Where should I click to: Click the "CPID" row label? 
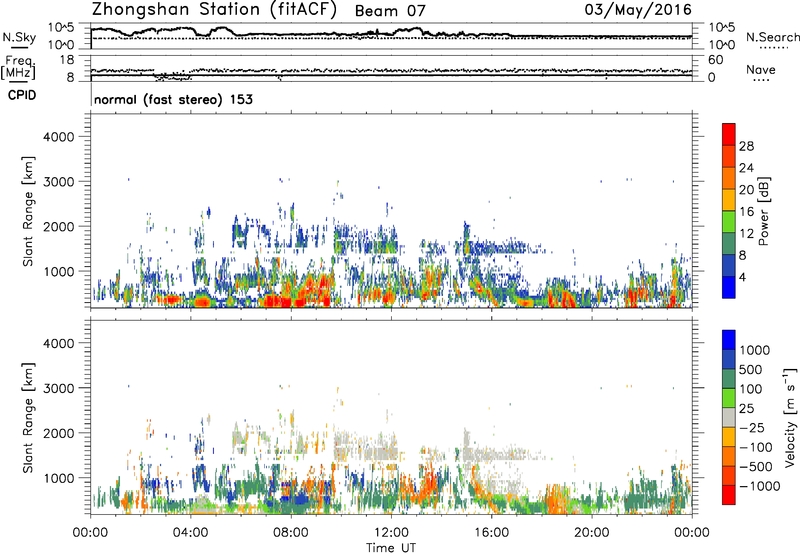click(x=22, y=95)
